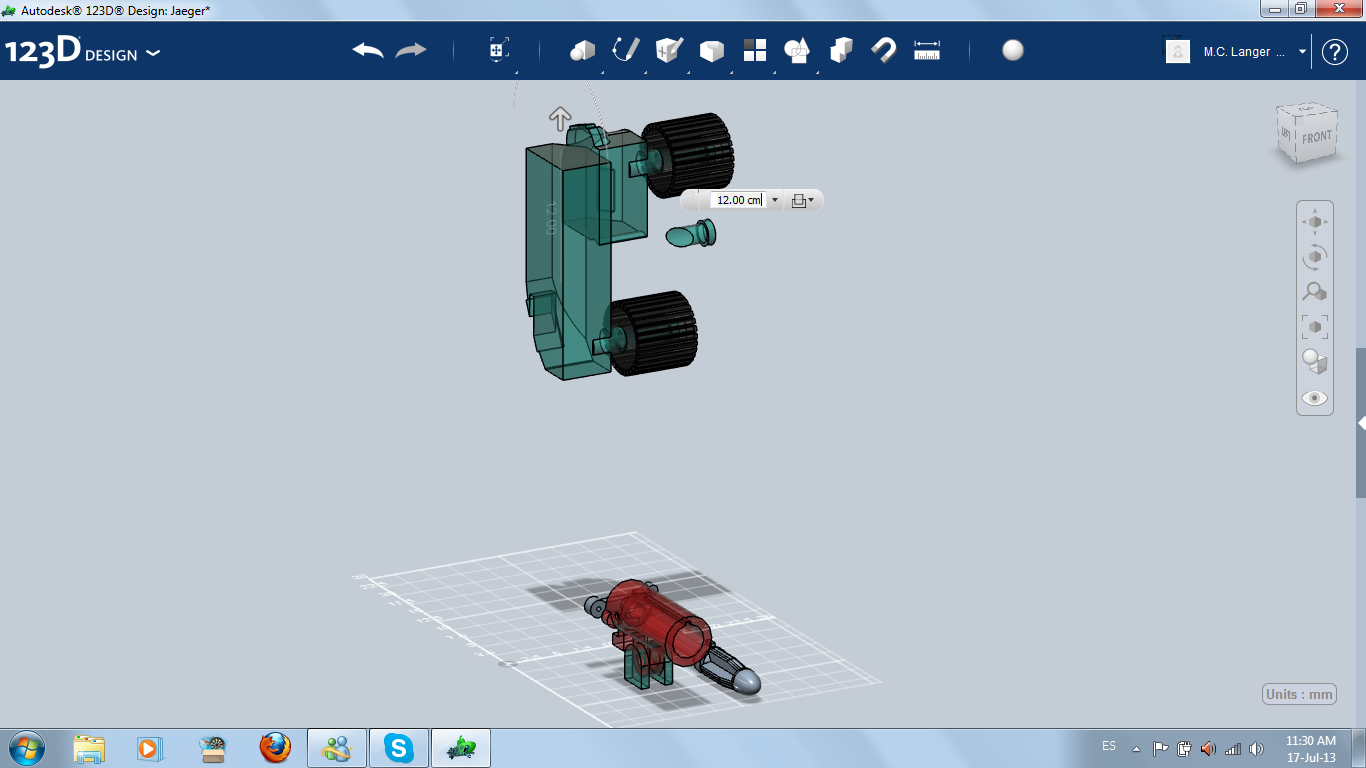Open Windows Explorer from taskbar

point(89,747)
